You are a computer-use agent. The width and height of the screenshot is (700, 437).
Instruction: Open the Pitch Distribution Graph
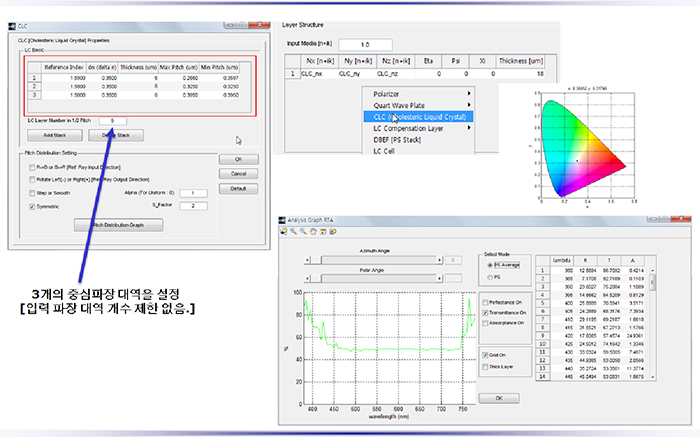tap(119, 225)
